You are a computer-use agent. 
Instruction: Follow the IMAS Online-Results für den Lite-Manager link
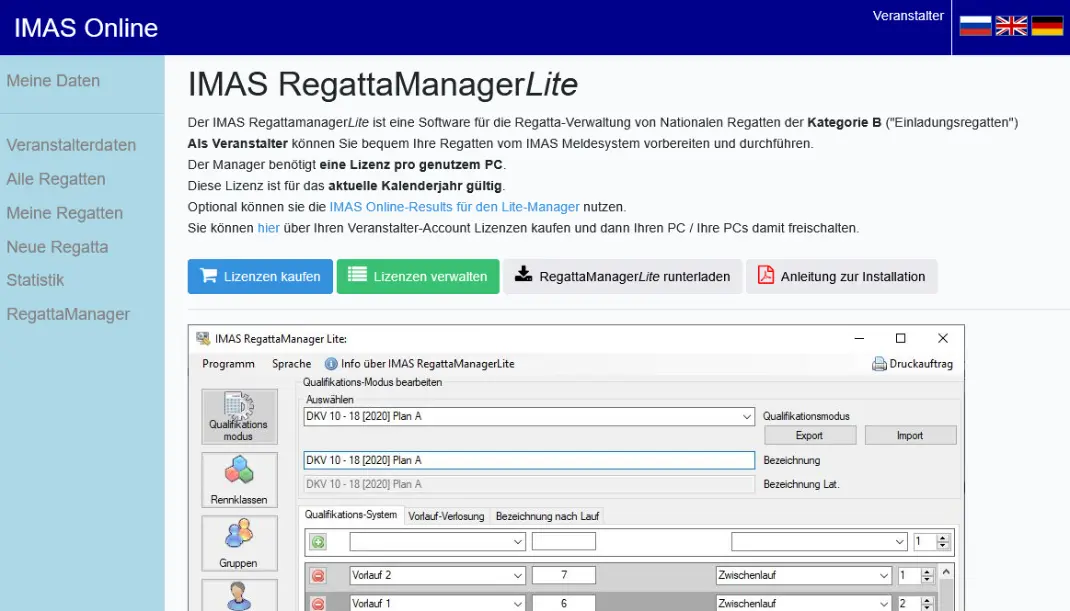(454, 207)
